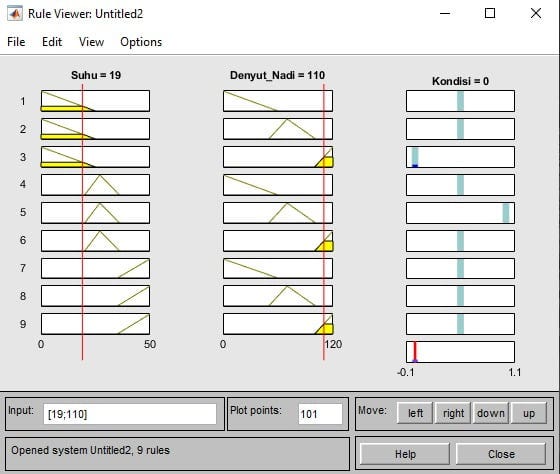Open the View menu
The image size is (560, 474).
coord(91,42)
